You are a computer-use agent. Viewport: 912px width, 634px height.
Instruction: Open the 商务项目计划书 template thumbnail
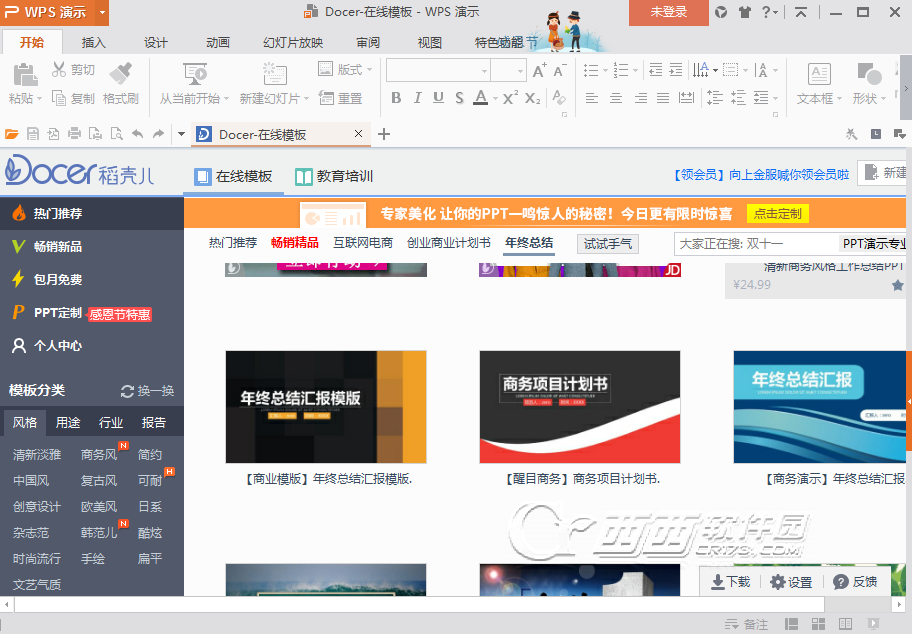tap(580, 407)
